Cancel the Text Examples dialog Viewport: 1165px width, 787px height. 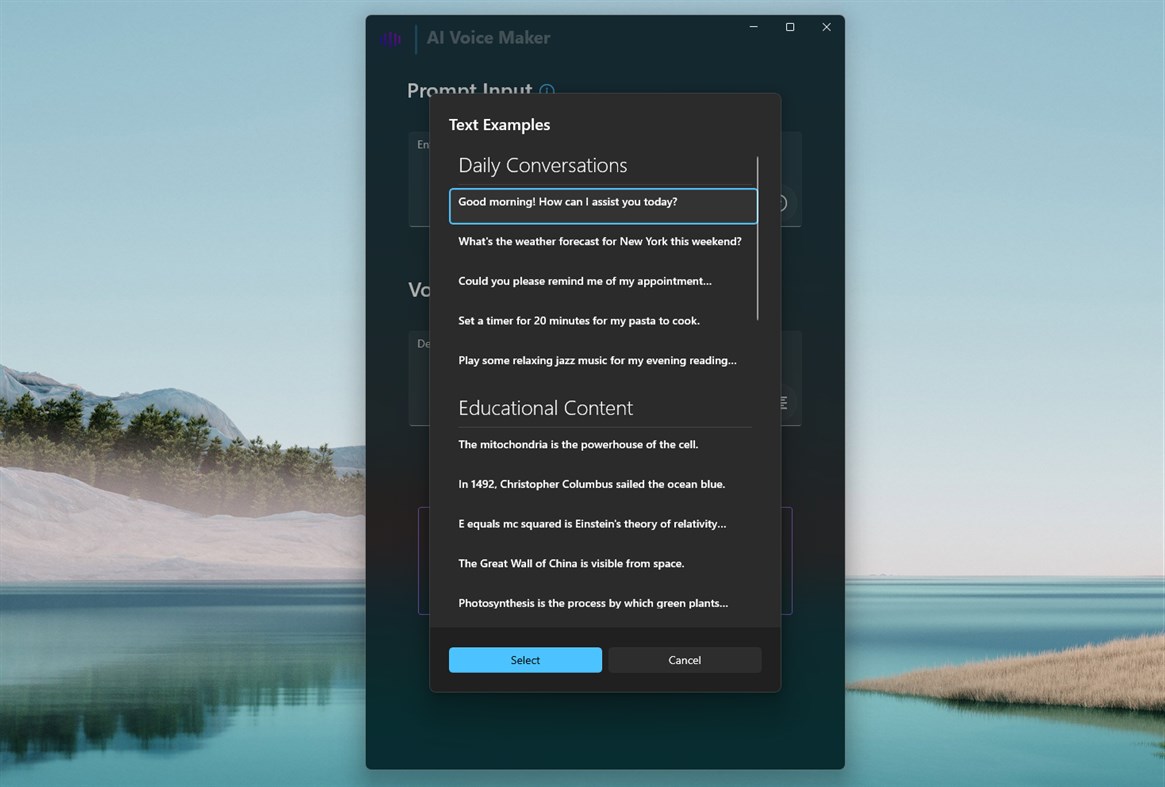(x=684, y=660)
